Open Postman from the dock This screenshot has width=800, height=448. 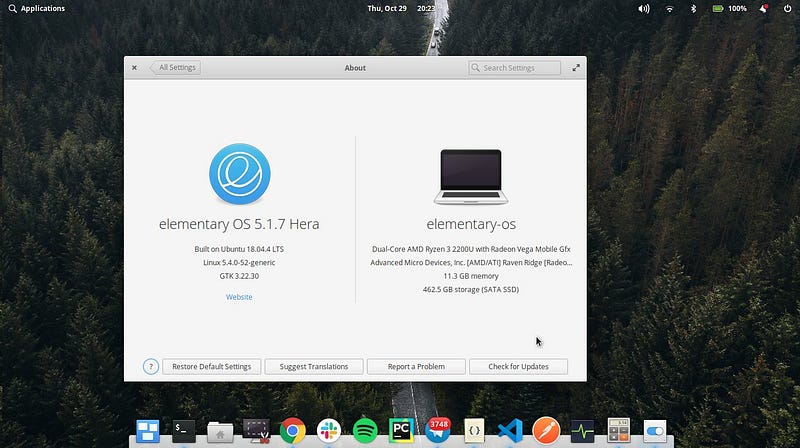pyautogui.click(x=546, y=431)
